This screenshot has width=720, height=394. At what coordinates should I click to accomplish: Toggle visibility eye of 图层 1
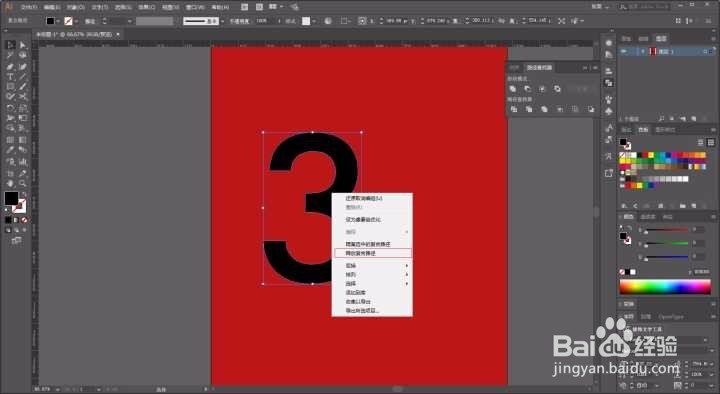coord(624,51)
